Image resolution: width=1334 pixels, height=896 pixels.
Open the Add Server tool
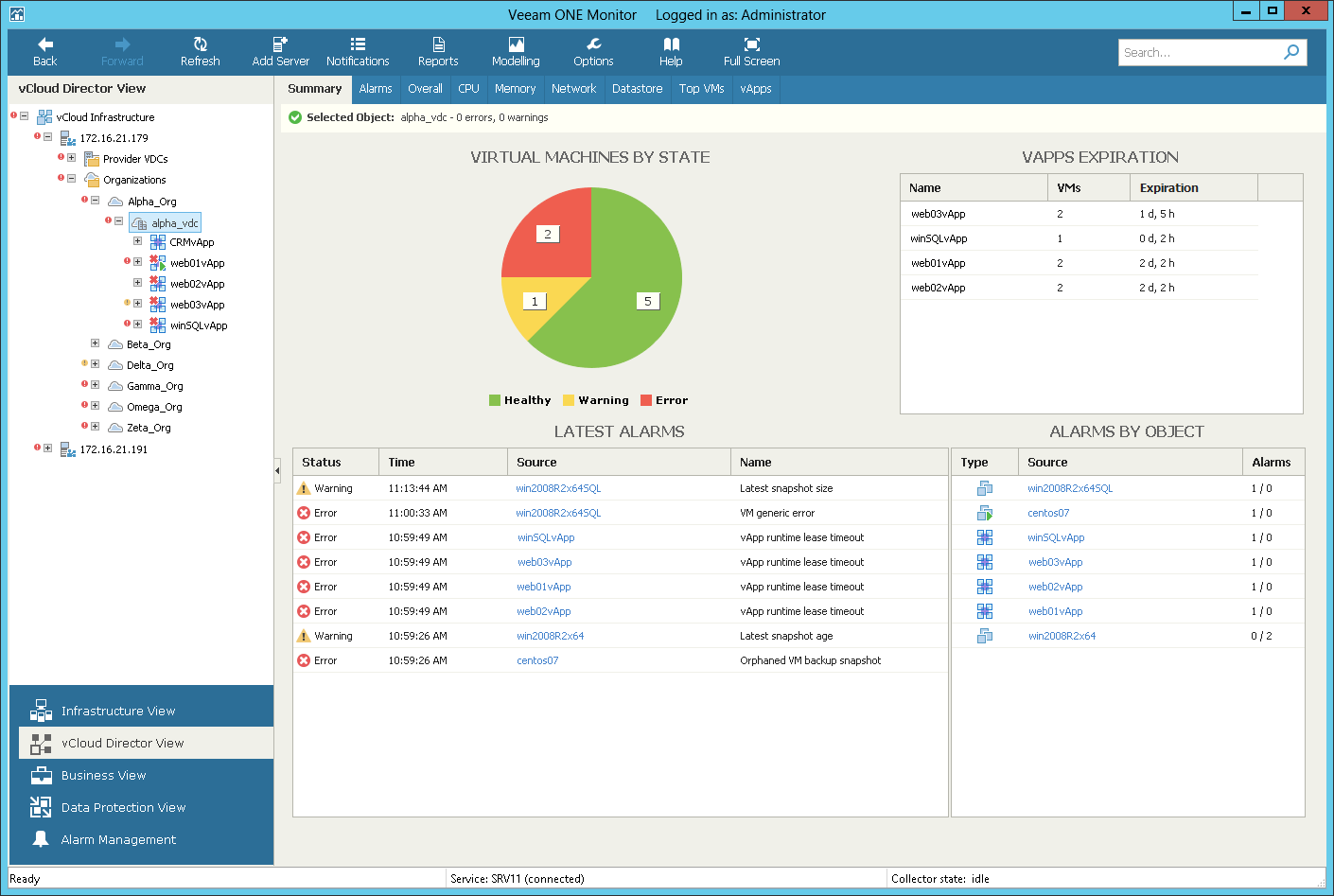point(280,52)
